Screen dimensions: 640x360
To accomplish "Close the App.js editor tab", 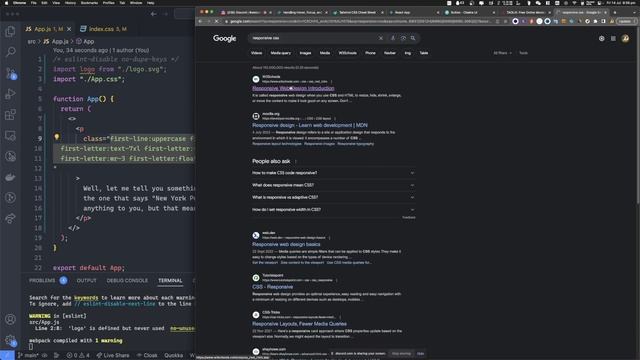I will [x=69, y=29].
